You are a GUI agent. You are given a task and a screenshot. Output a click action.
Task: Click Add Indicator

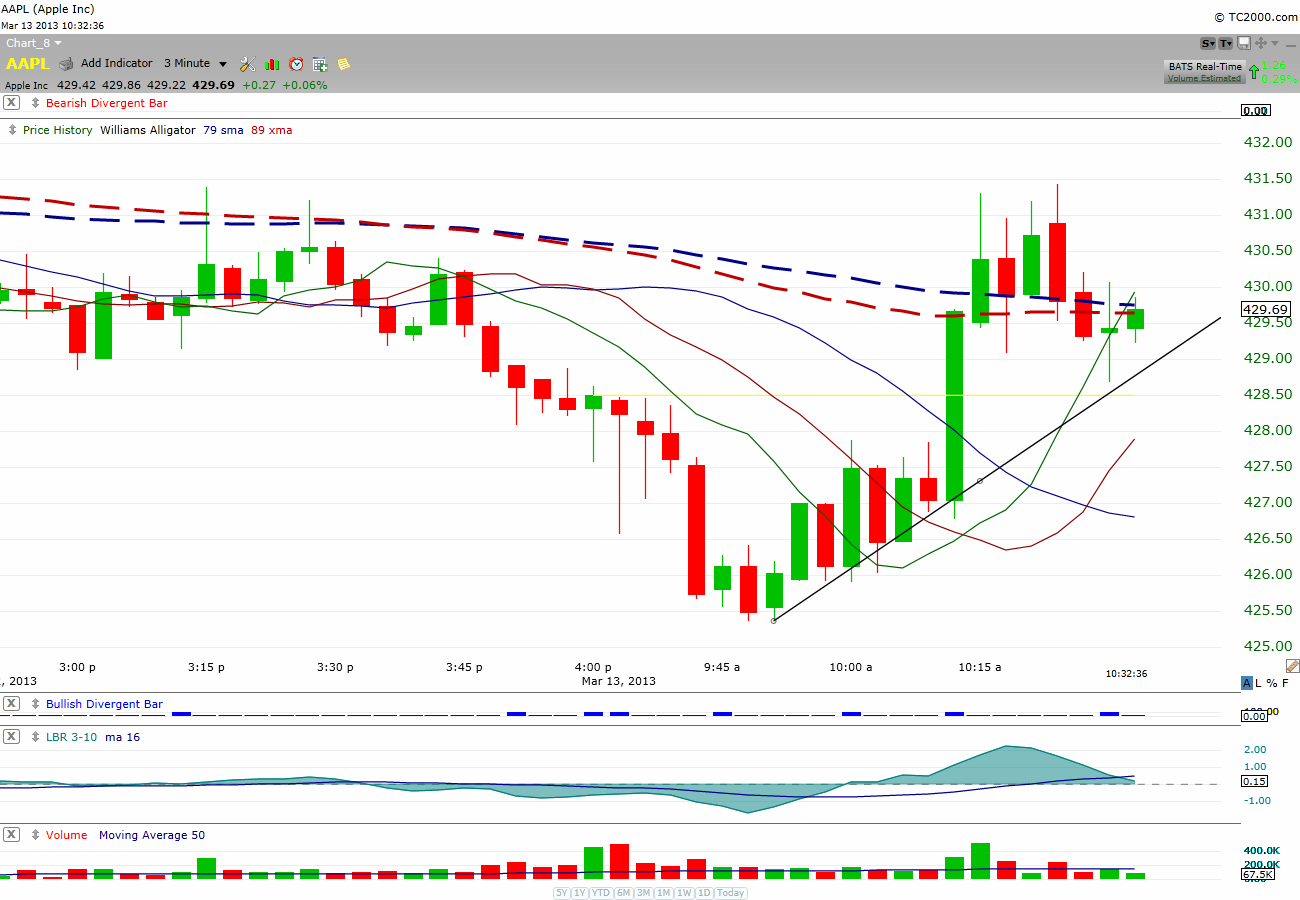click(x=117, y=63)
